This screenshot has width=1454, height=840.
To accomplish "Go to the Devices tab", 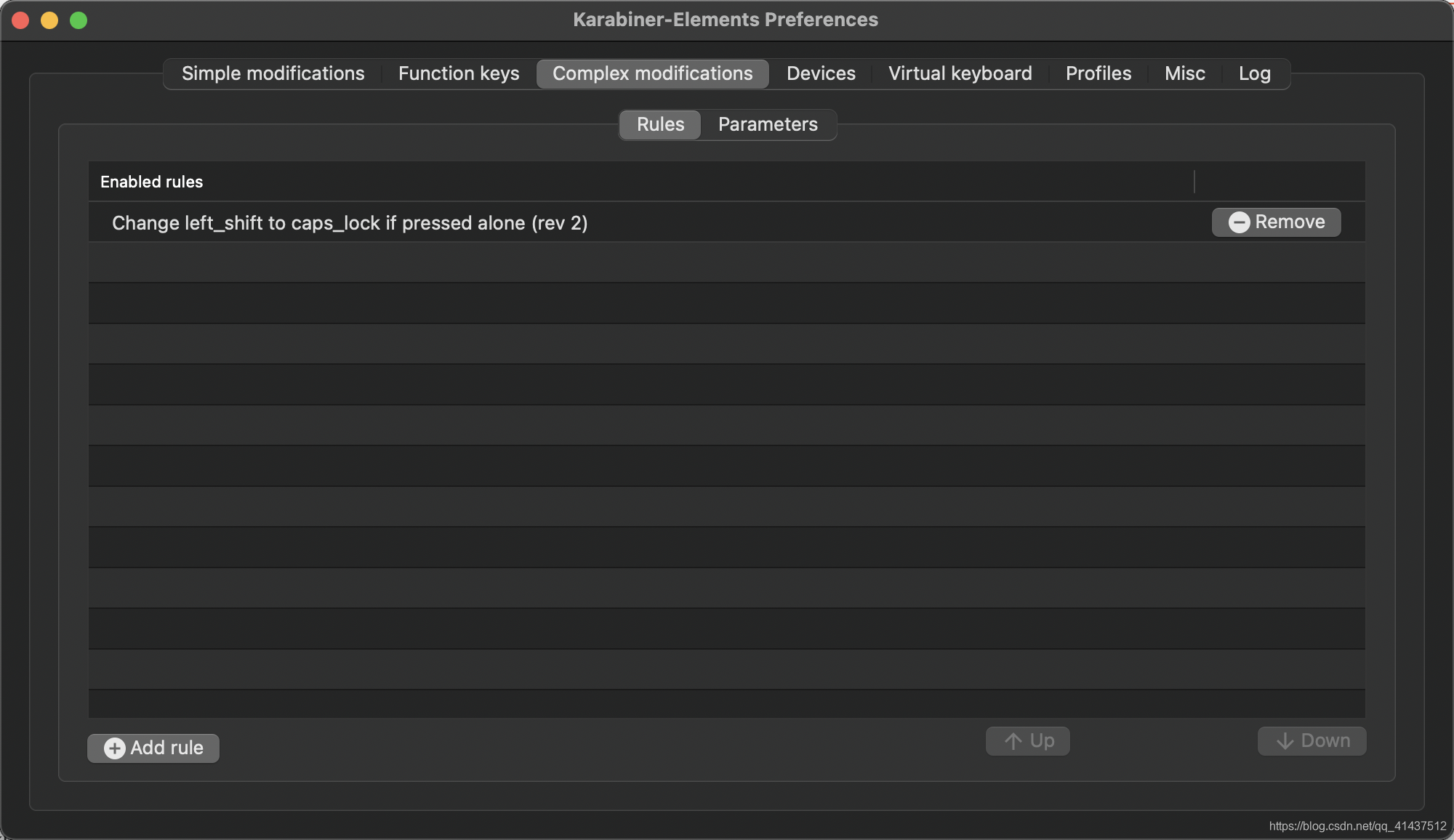I will click(821, 73).
